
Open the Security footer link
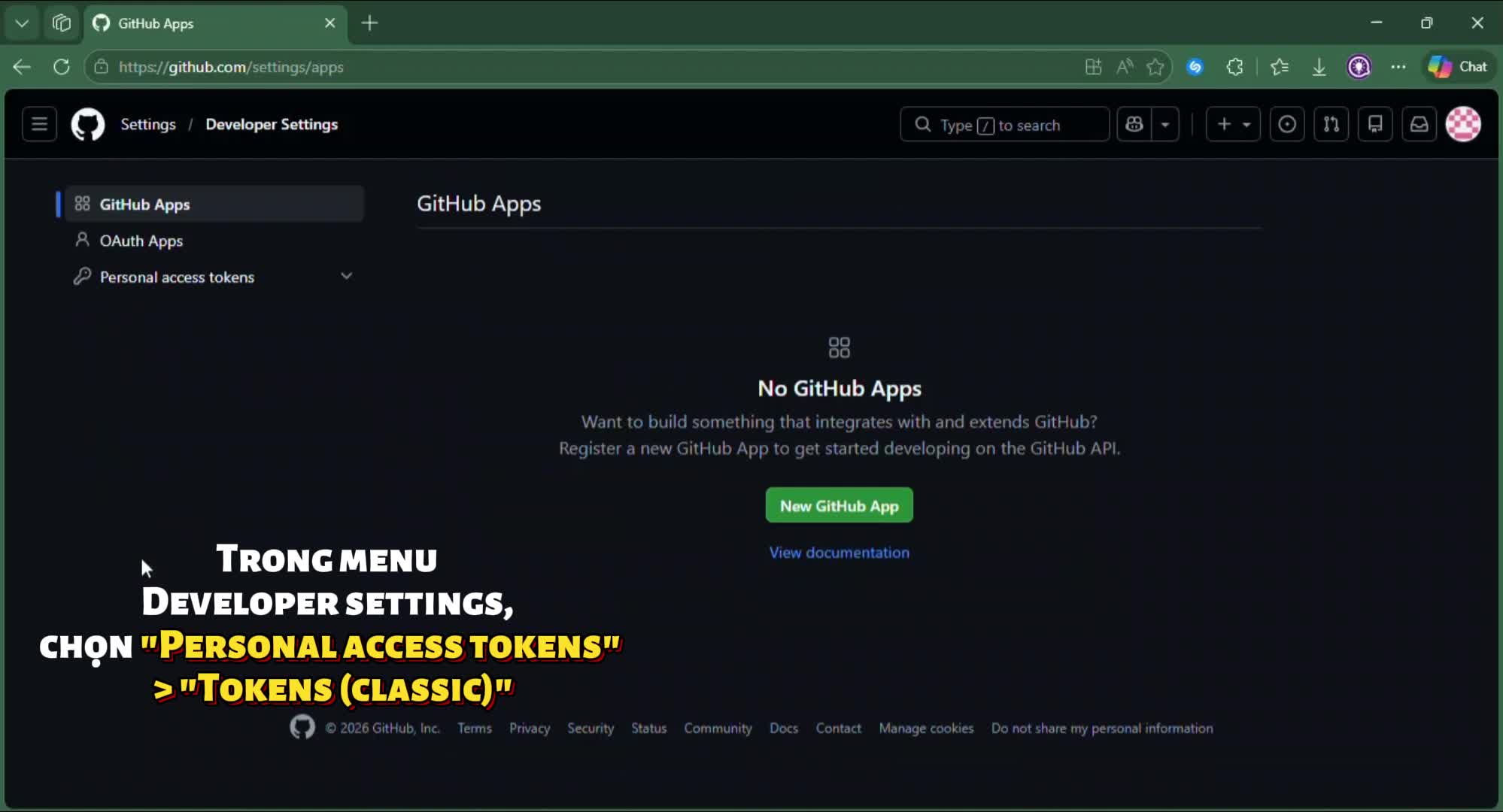pos(591,728)
